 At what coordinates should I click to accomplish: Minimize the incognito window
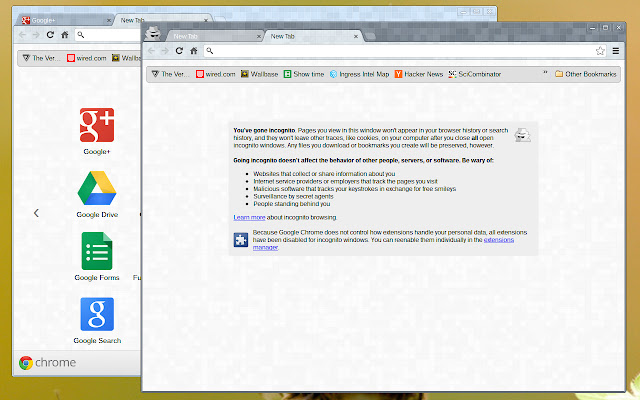pyautogui.click(x=592, y=27)
